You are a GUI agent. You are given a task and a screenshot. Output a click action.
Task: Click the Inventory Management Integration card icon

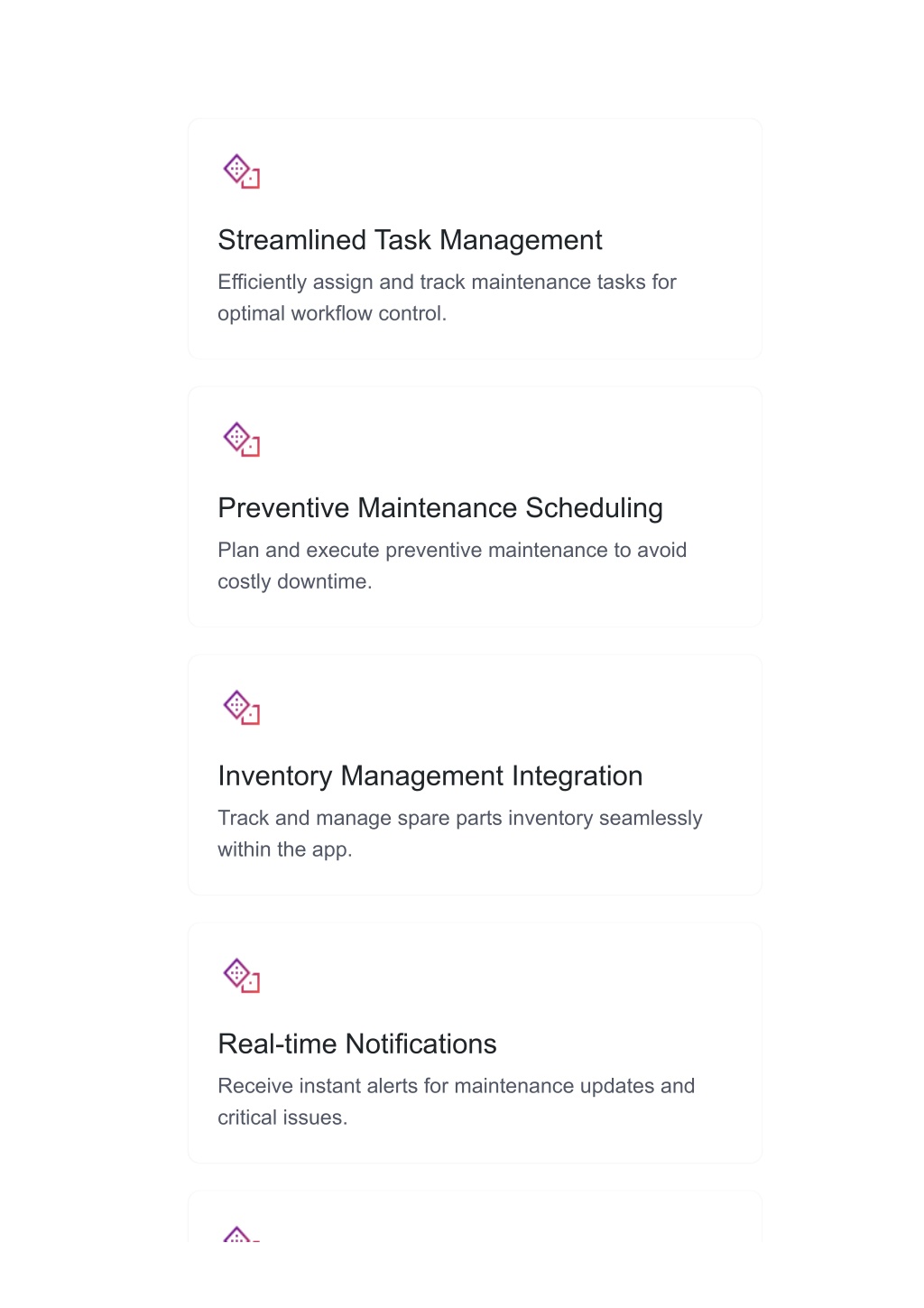[x=241, y=707]
